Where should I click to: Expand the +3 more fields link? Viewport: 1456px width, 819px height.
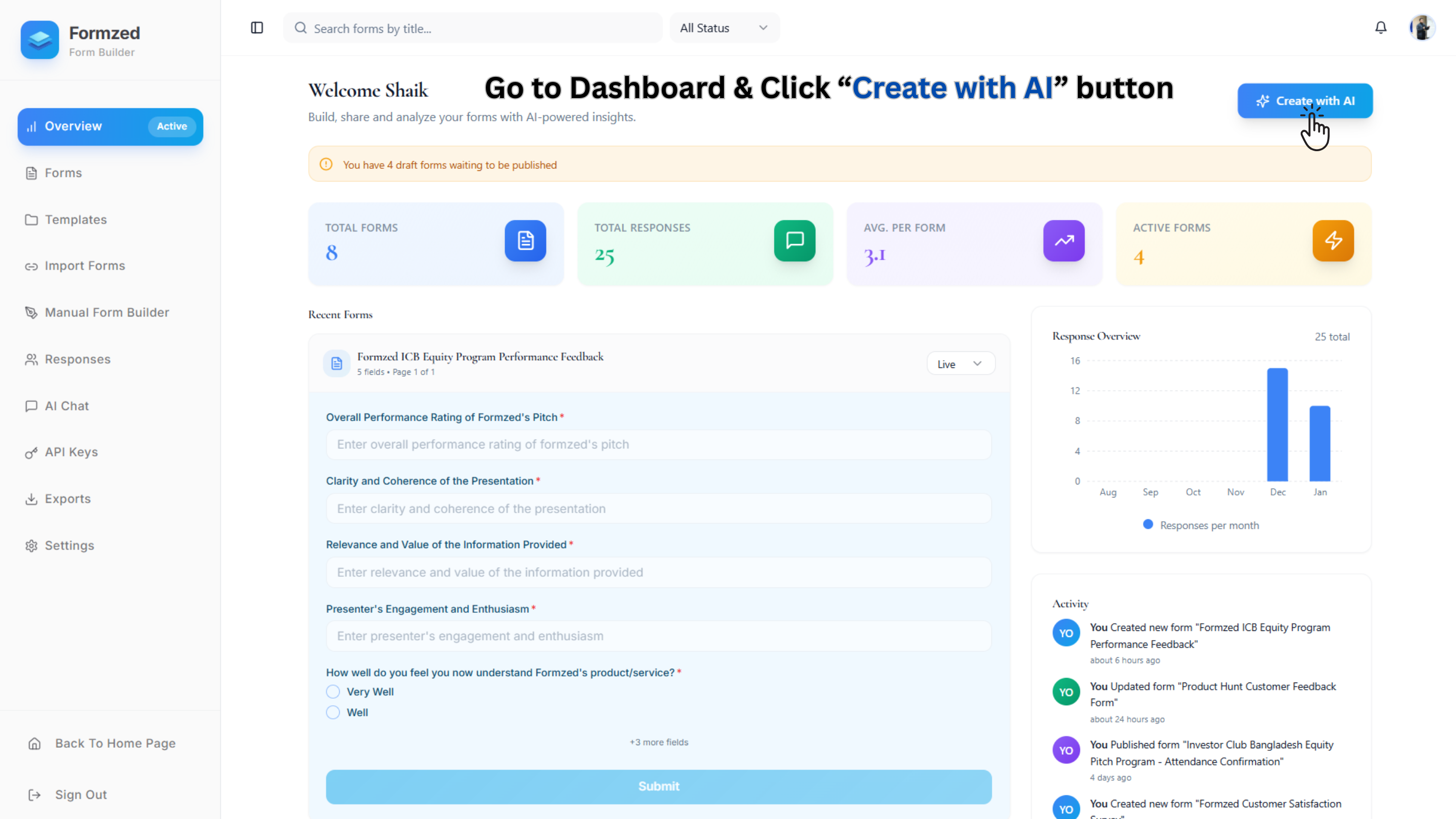pos(658,742)
